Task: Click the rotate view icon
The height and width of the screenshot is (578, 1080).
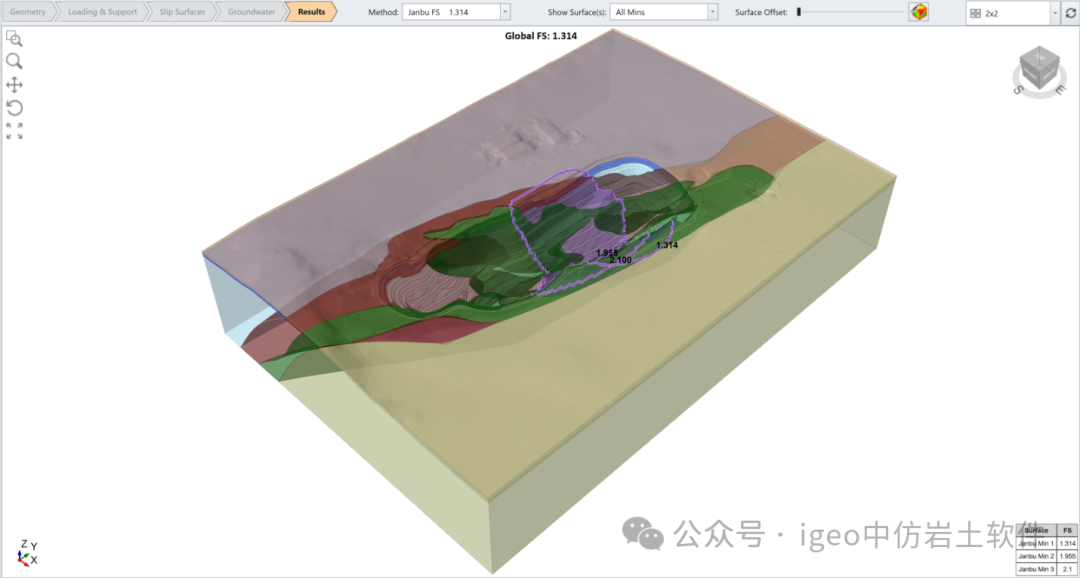Action: coord(14,108)
